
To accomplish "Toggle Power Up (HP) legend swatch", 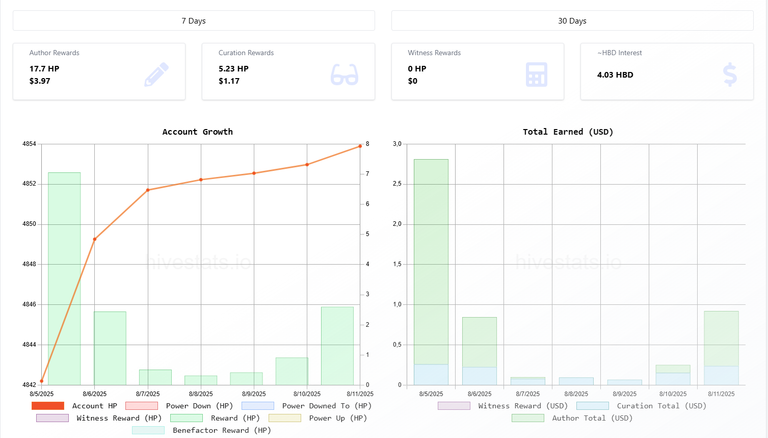I will point(285,418).
